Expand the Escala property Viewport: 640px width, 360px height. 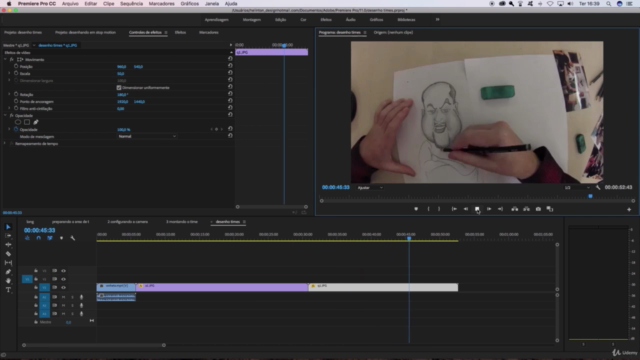[x=9, y=73]
